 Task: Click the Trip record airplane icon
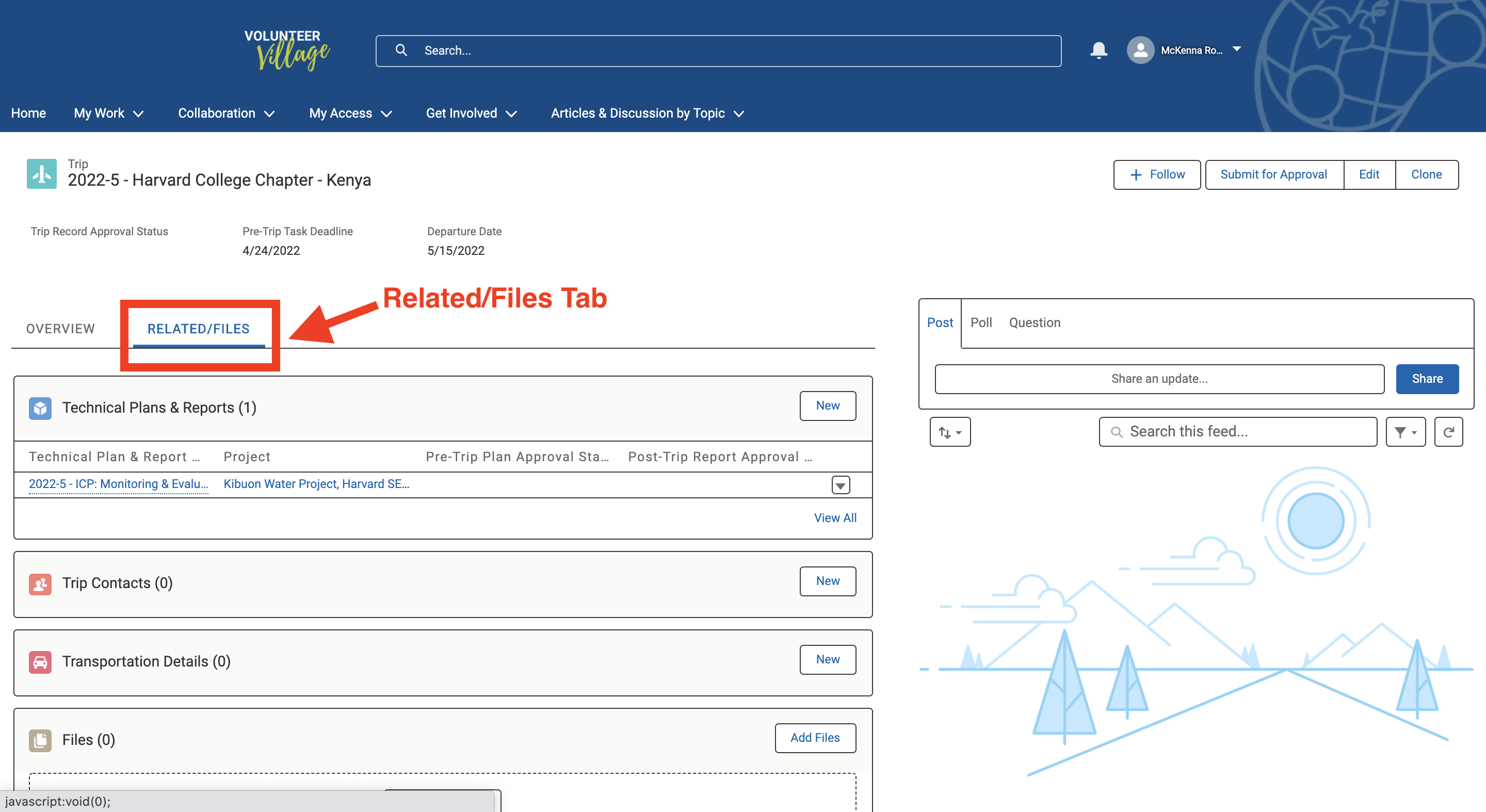(x=41, y=173)
